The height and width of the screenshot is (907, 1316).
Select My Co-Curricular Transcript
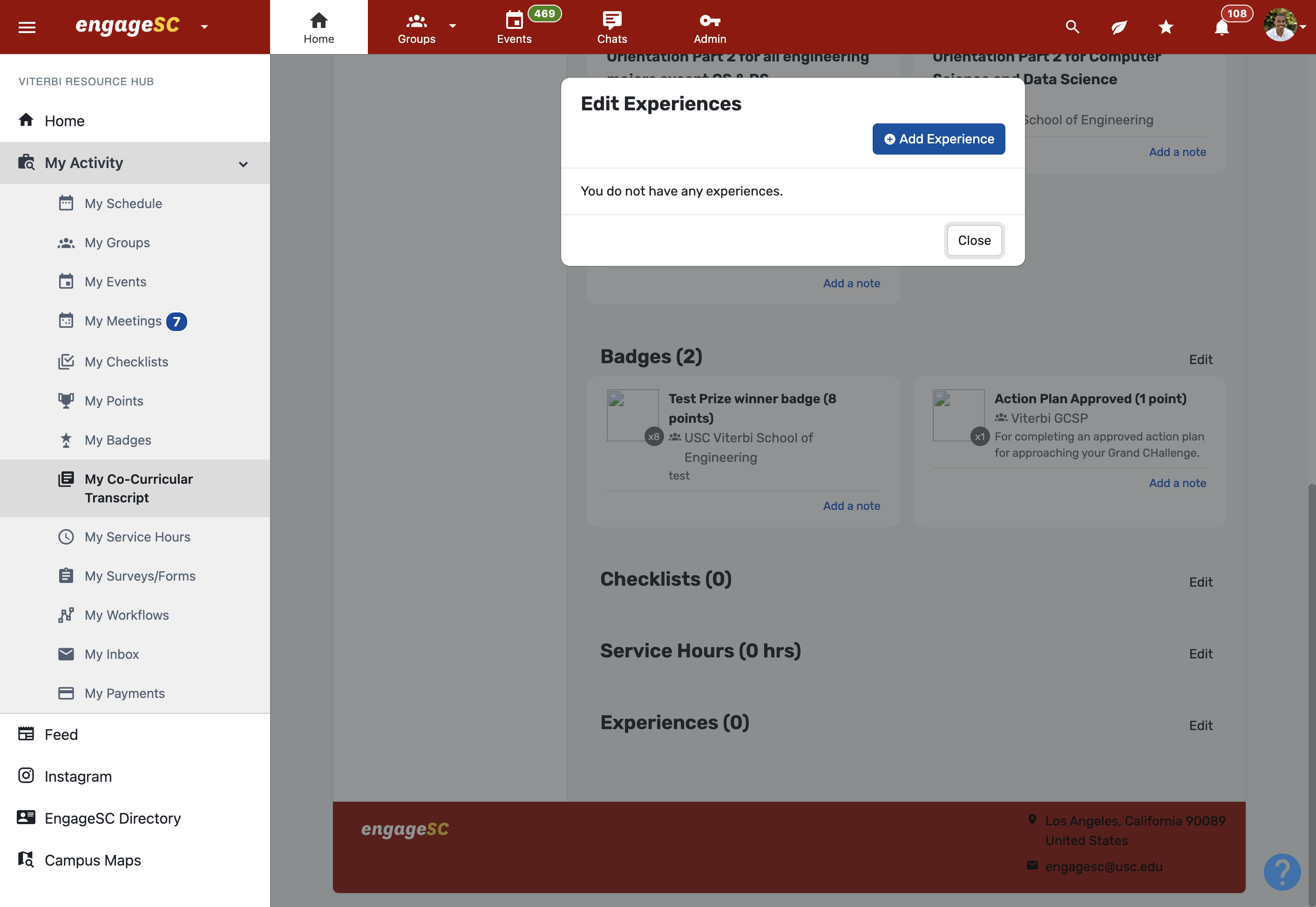click(x=135, y=488)
